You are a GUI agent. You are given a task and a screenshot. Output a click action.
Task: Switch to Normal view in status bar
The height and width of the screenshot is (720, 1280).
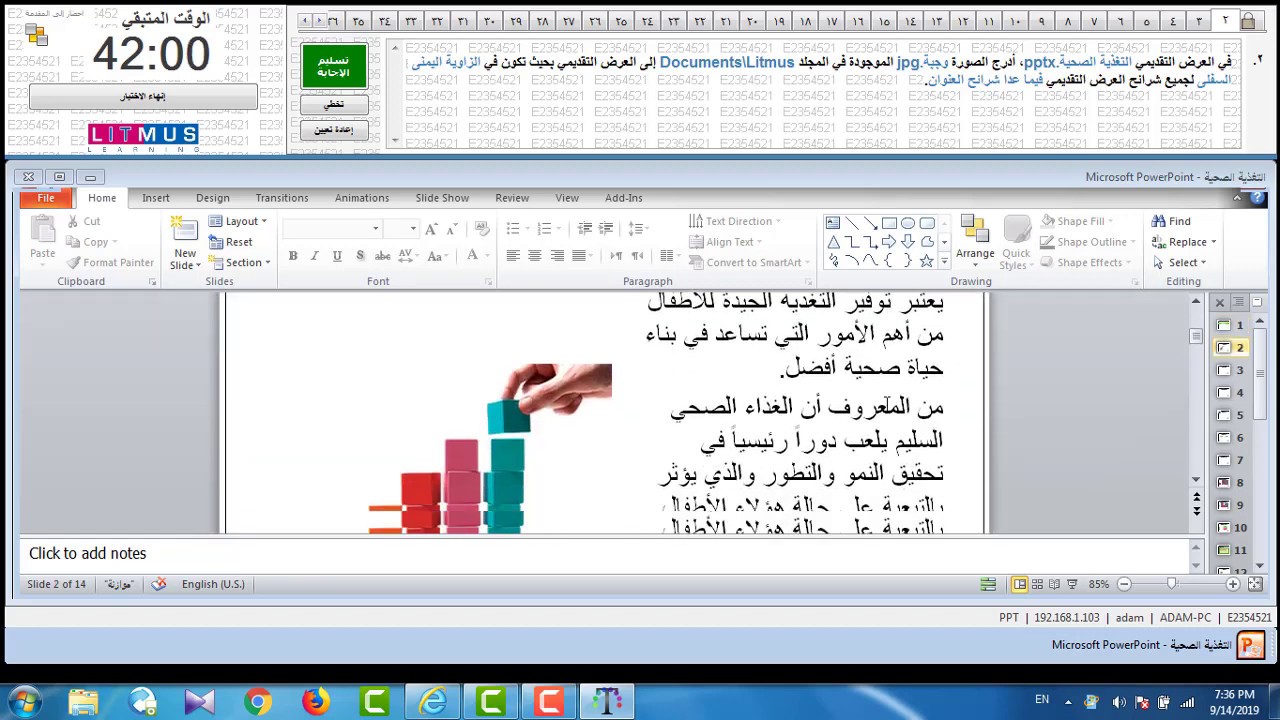pos(1020,584)
